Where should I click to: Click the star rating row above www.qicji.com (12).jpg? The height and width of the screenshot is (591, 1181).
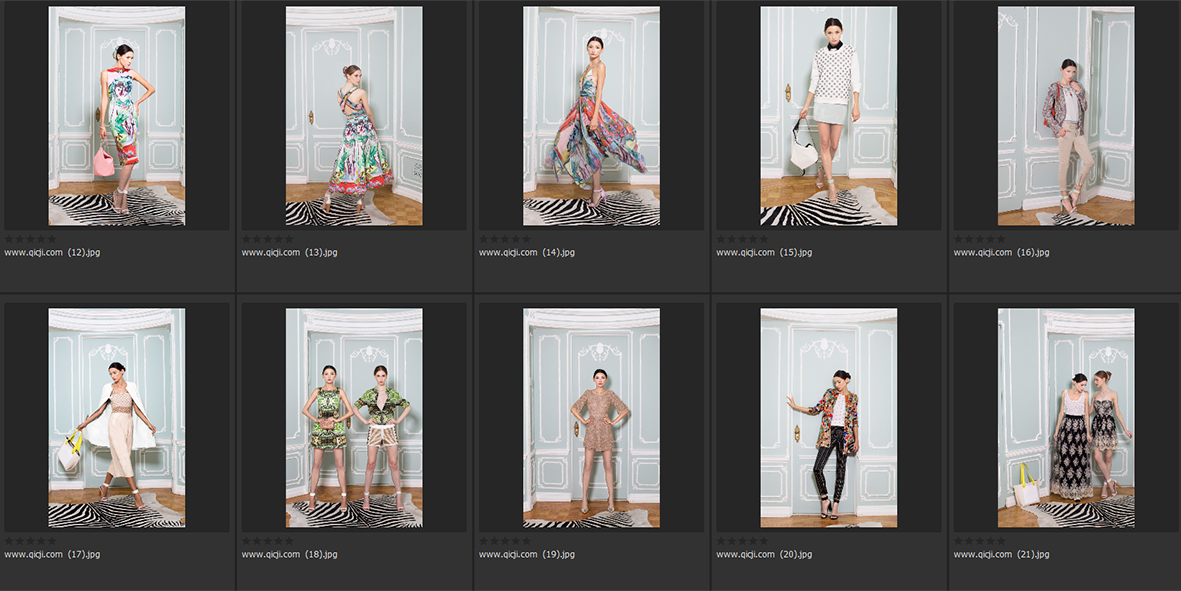[x=30, y=239]
